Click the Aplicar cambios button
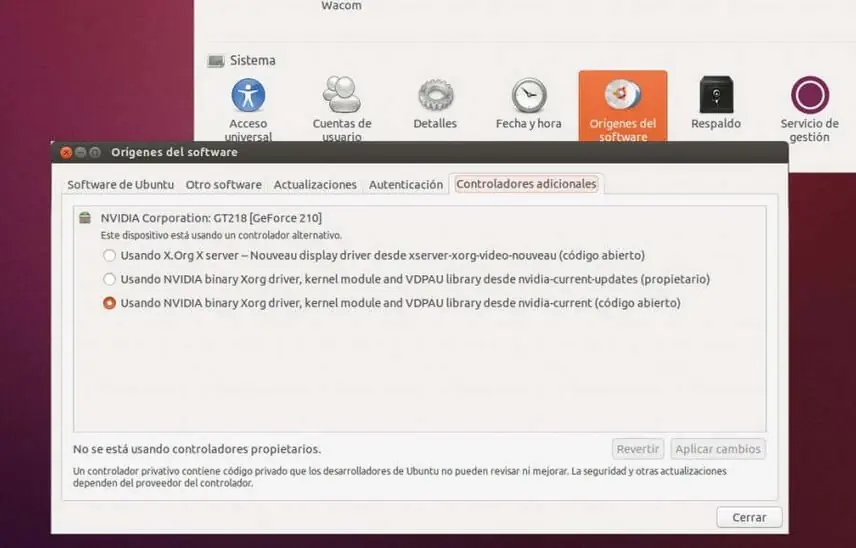856x548 pixels. [718, 449]
